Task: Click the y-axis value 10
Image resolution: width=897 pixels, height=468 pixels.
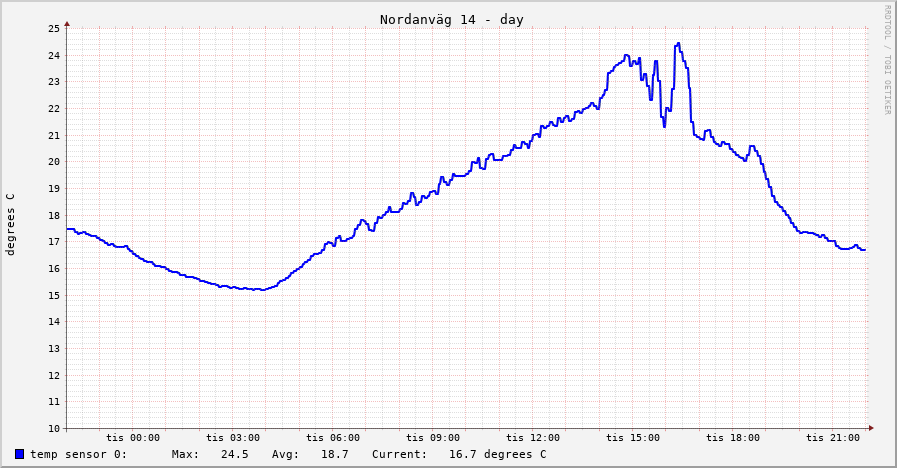Action: pos(54,429)
